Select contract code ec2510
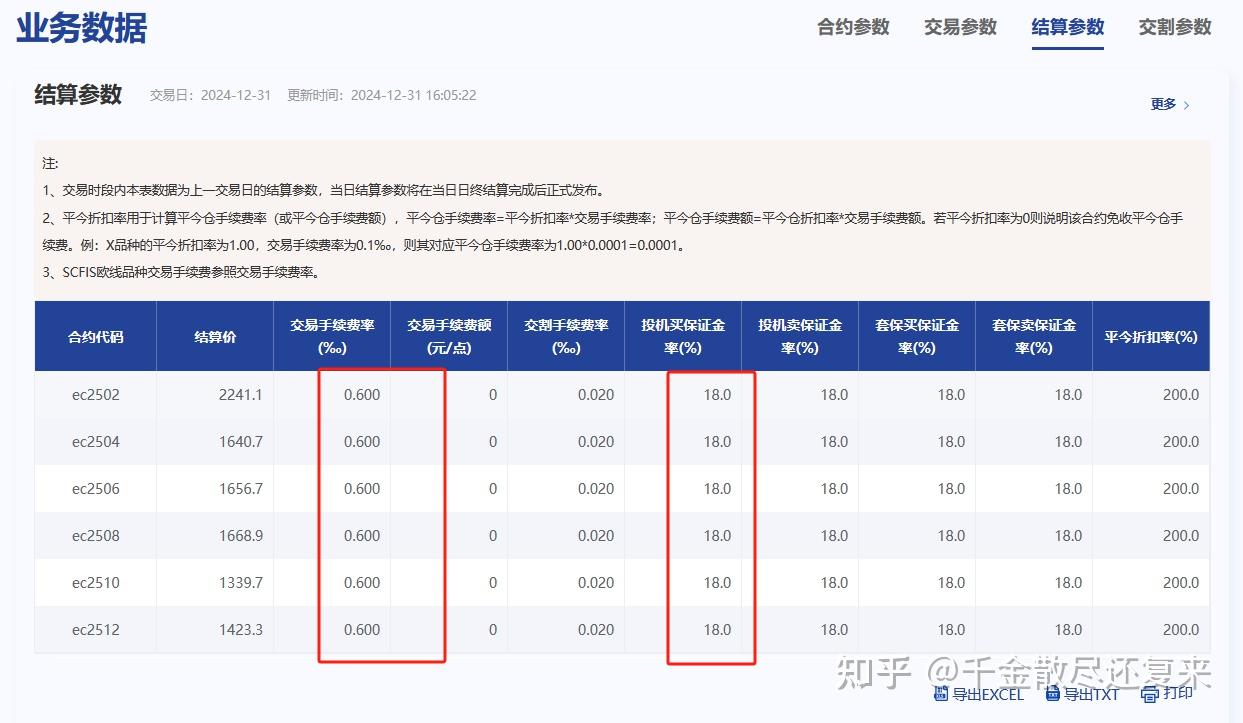 pyautogui.click(x=96, y=583)
